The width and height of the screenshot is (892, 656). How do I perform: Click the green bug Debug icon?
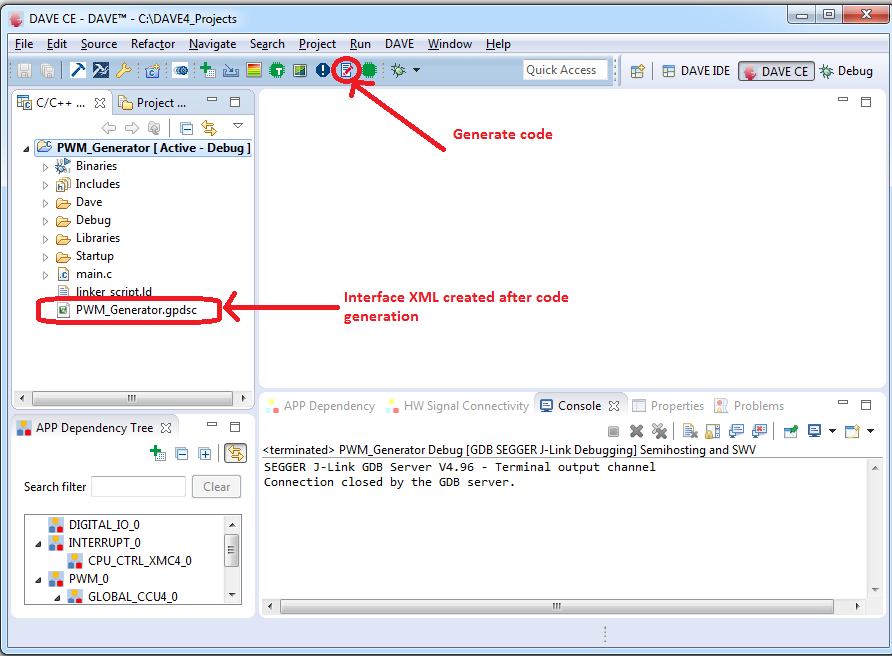click(x=398, y=70)
